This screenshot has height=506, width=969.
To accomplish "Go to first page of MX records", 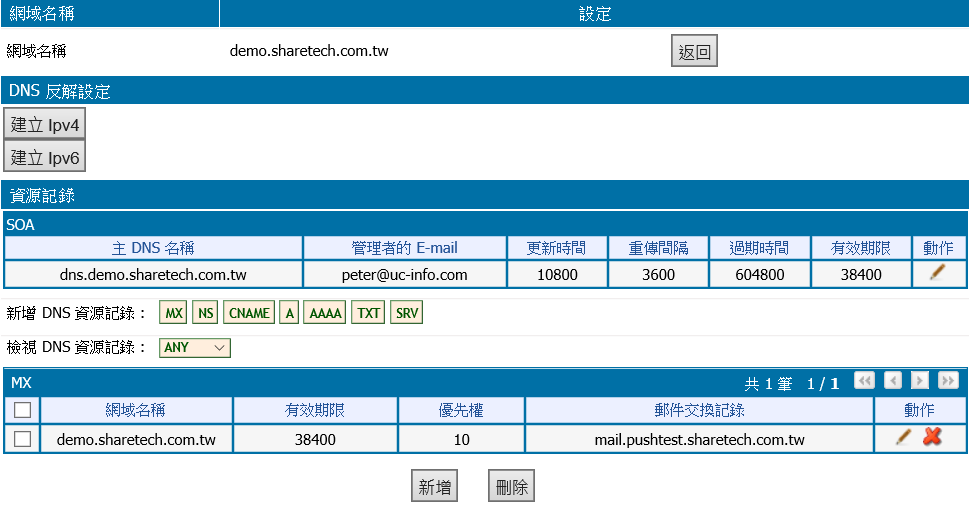I will click(x=864, y=381).
